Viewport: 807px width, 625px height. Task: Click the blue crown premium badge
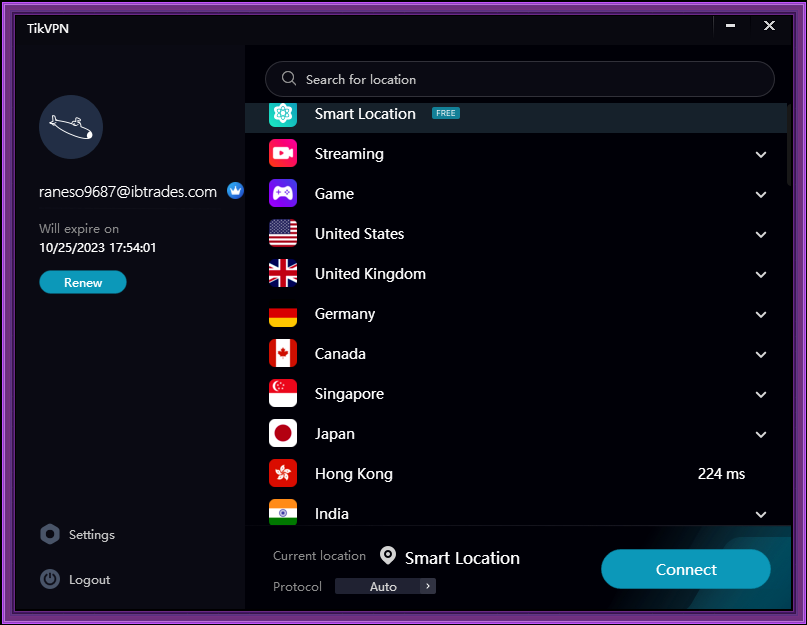click(235, 191)
